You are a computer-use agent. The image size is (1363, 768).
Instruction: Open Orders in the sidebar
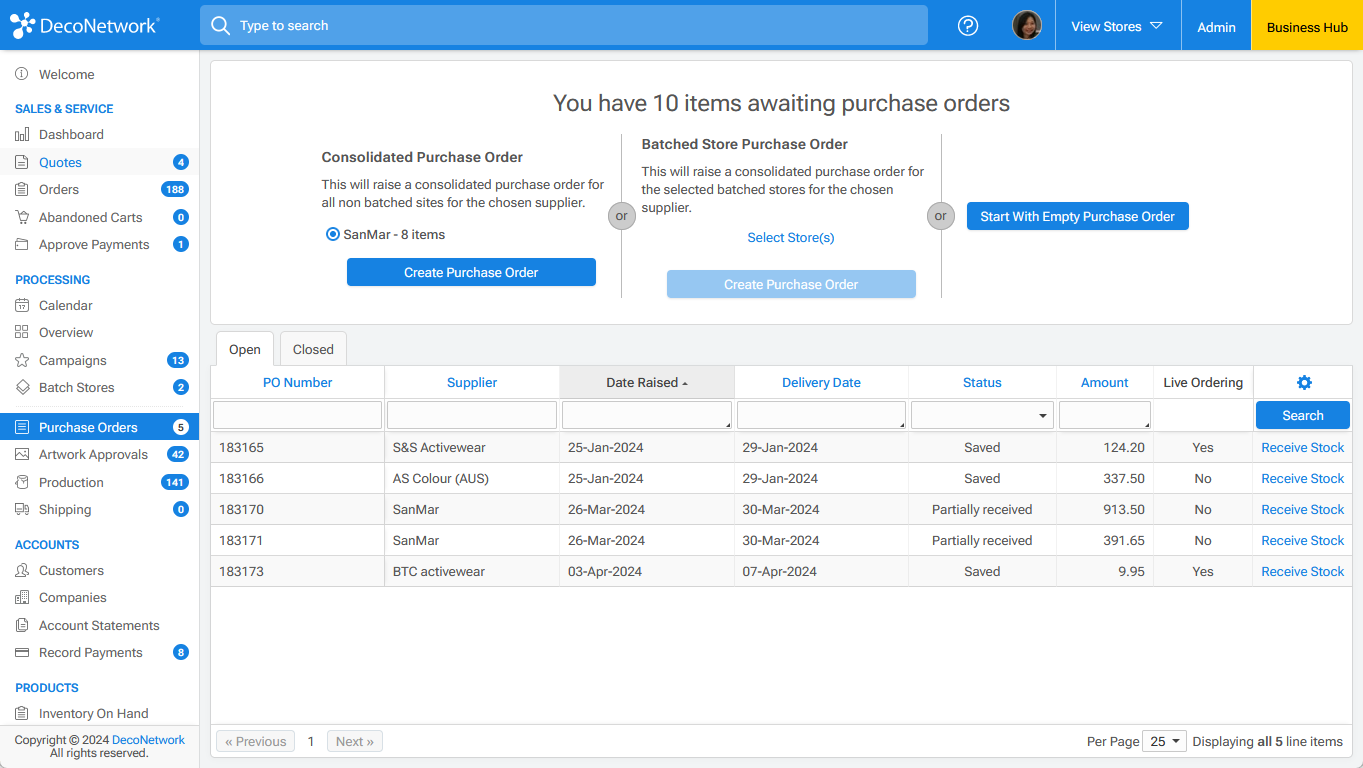tap(100, 189)
